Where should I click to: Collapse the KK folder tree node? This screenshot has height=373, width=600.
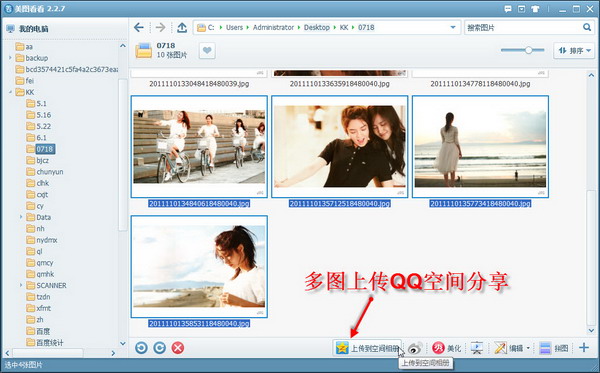pos(10,92)
